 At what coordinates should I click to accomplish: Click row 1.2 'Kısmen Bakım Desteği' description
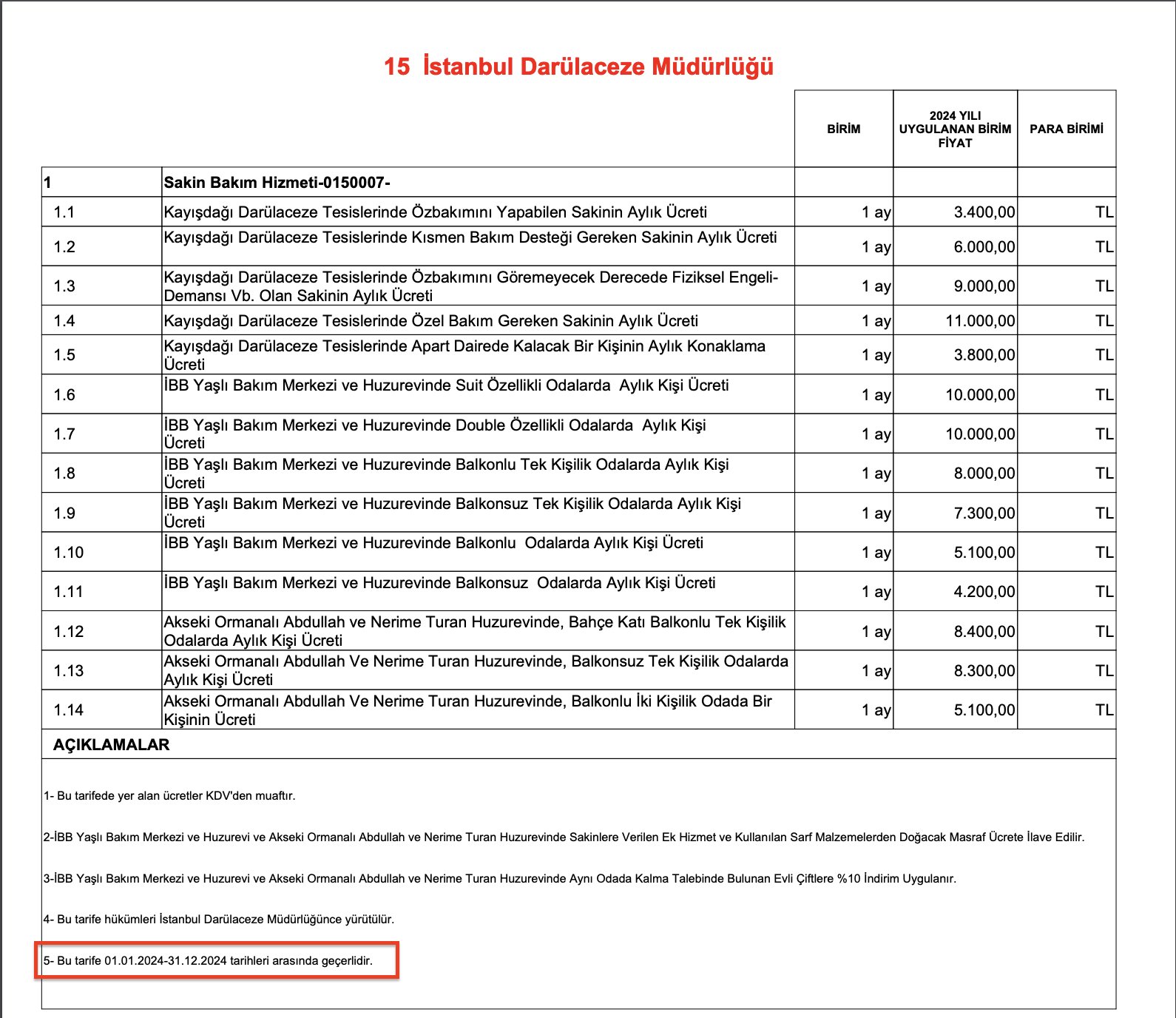coord(470,237)
